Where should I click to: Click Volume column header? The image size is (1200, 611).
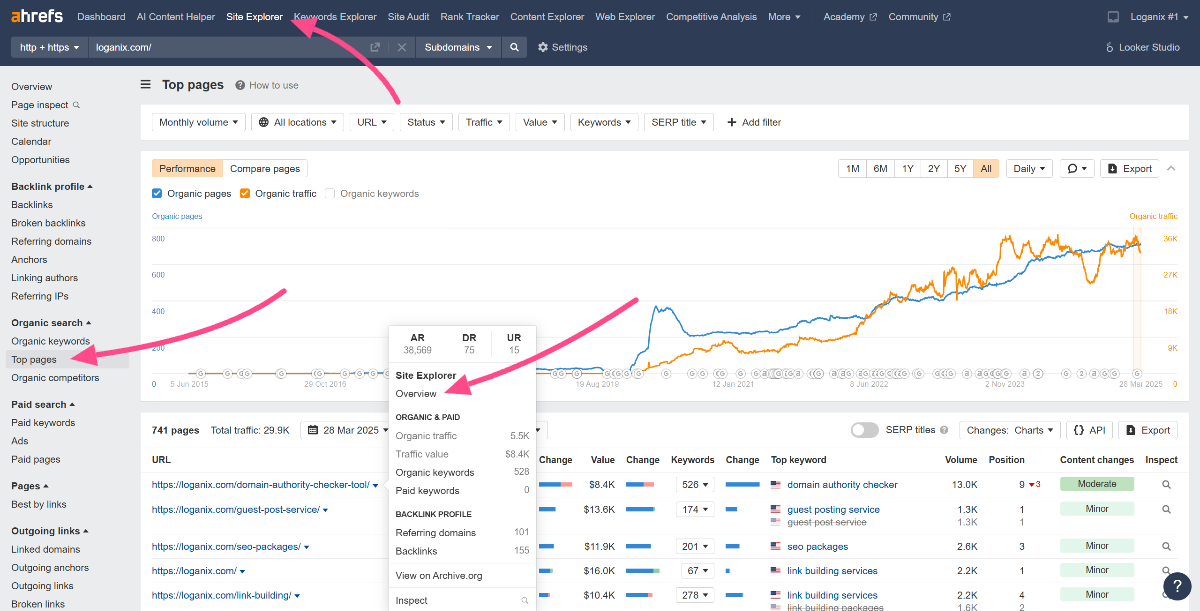(961, 460)
